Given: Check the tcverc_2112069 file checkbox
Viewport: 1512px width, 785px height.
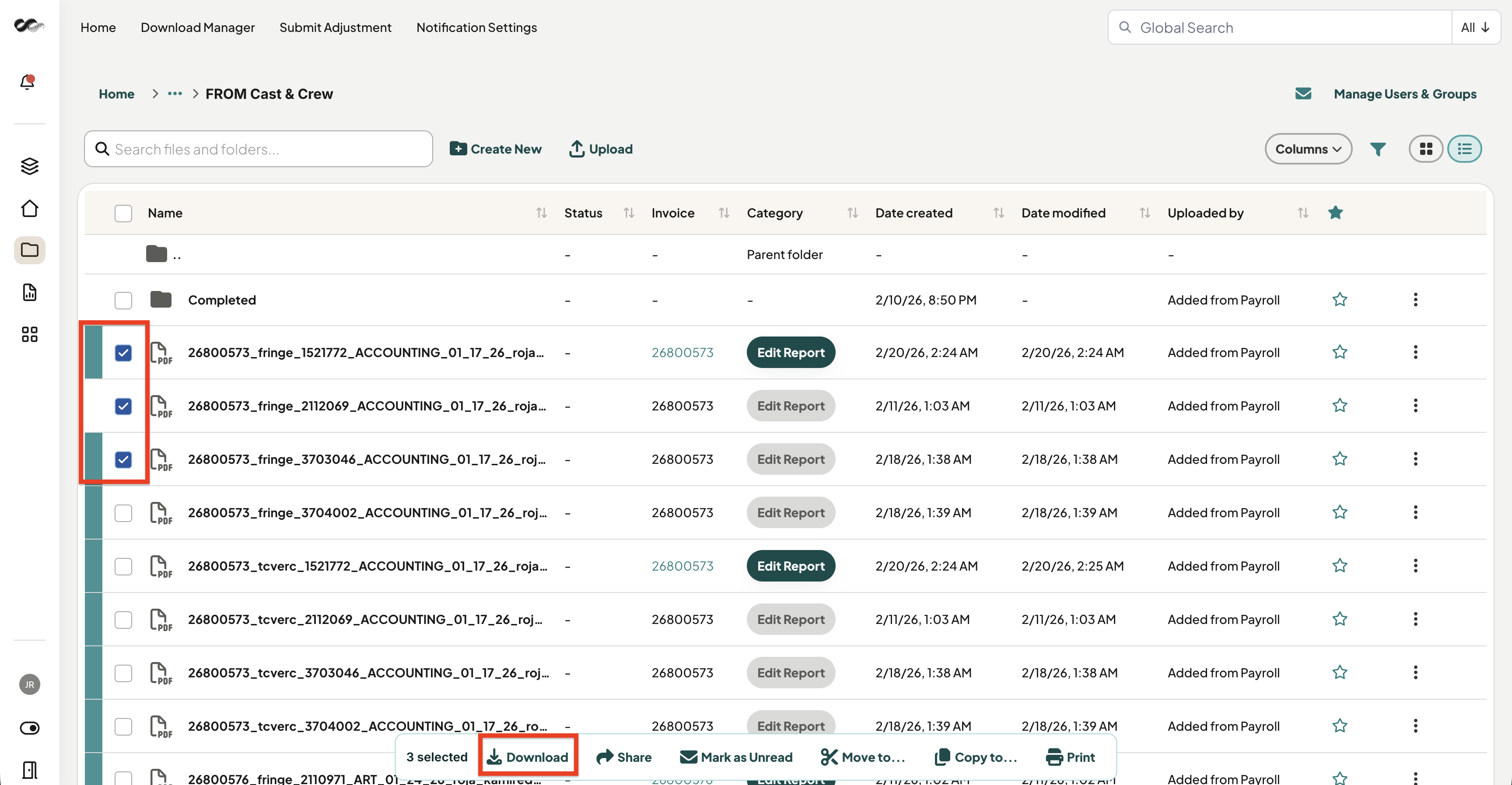Looking at the screenshot, I should coord(123,620).
